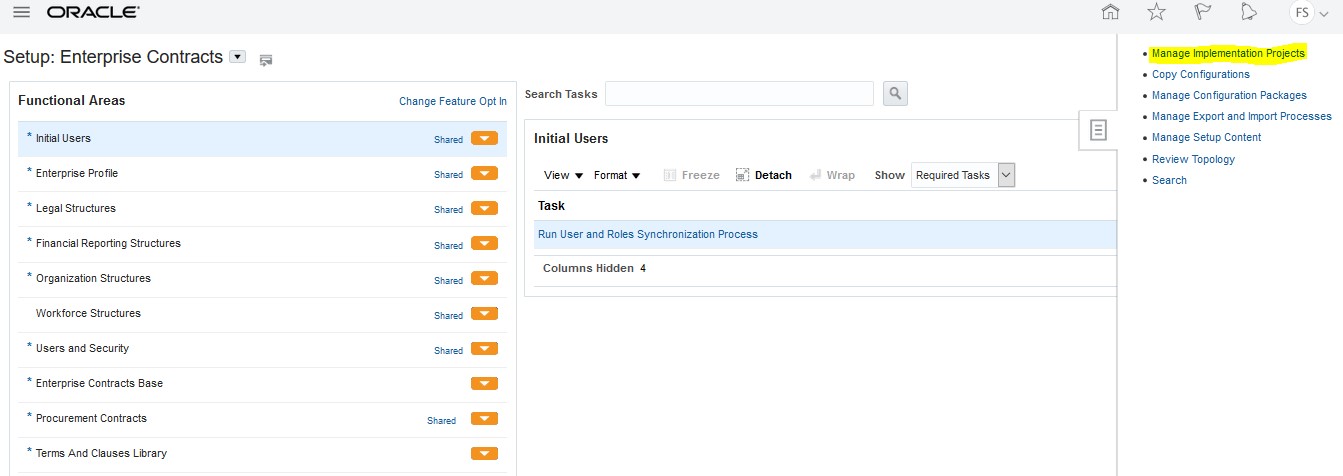The height and width of the screenshot is (476, 1343).
Task: Open the View menu
Action: point(563,175)
